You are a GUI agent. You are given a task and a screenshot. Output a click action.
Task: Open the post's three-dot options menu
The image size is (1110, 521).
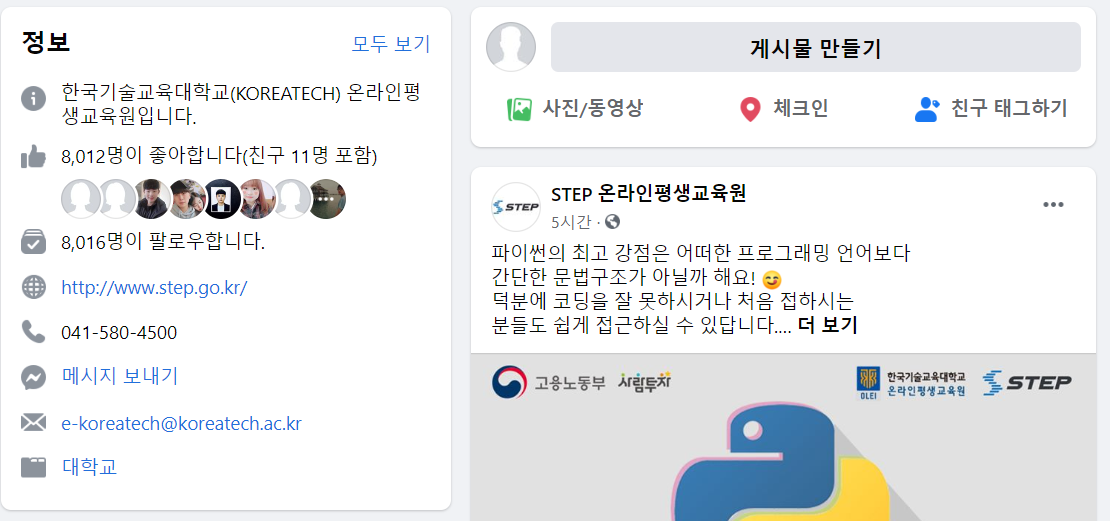(x=1053, y=205)
